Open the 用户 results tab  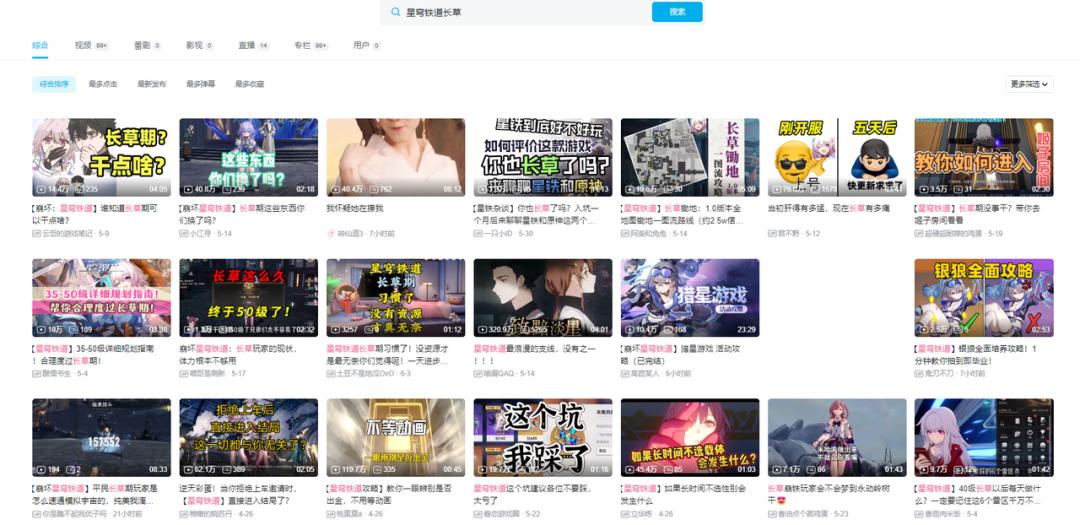pyautogui.click(x=366, y=45)
